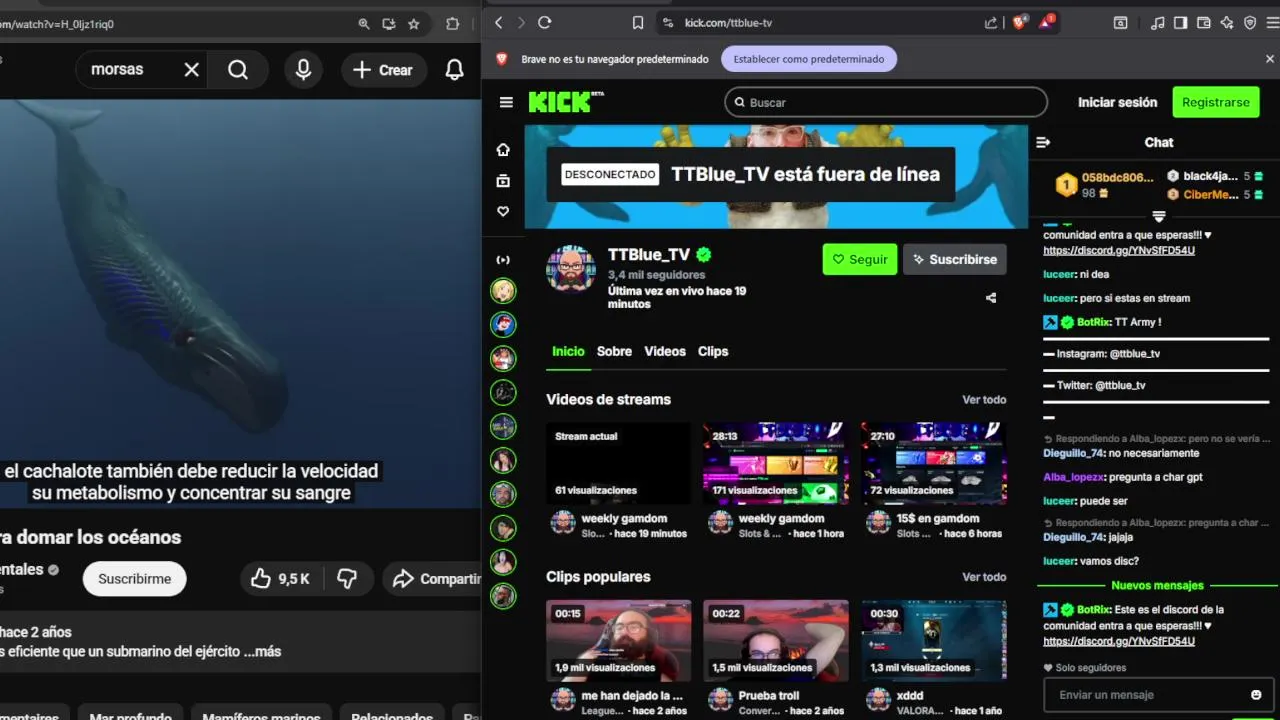The width and height of the screenshot is (1280, 720).
Task: Open Leo AI sparkle icon in Brave toolbar
Action: coord(1227,22)
